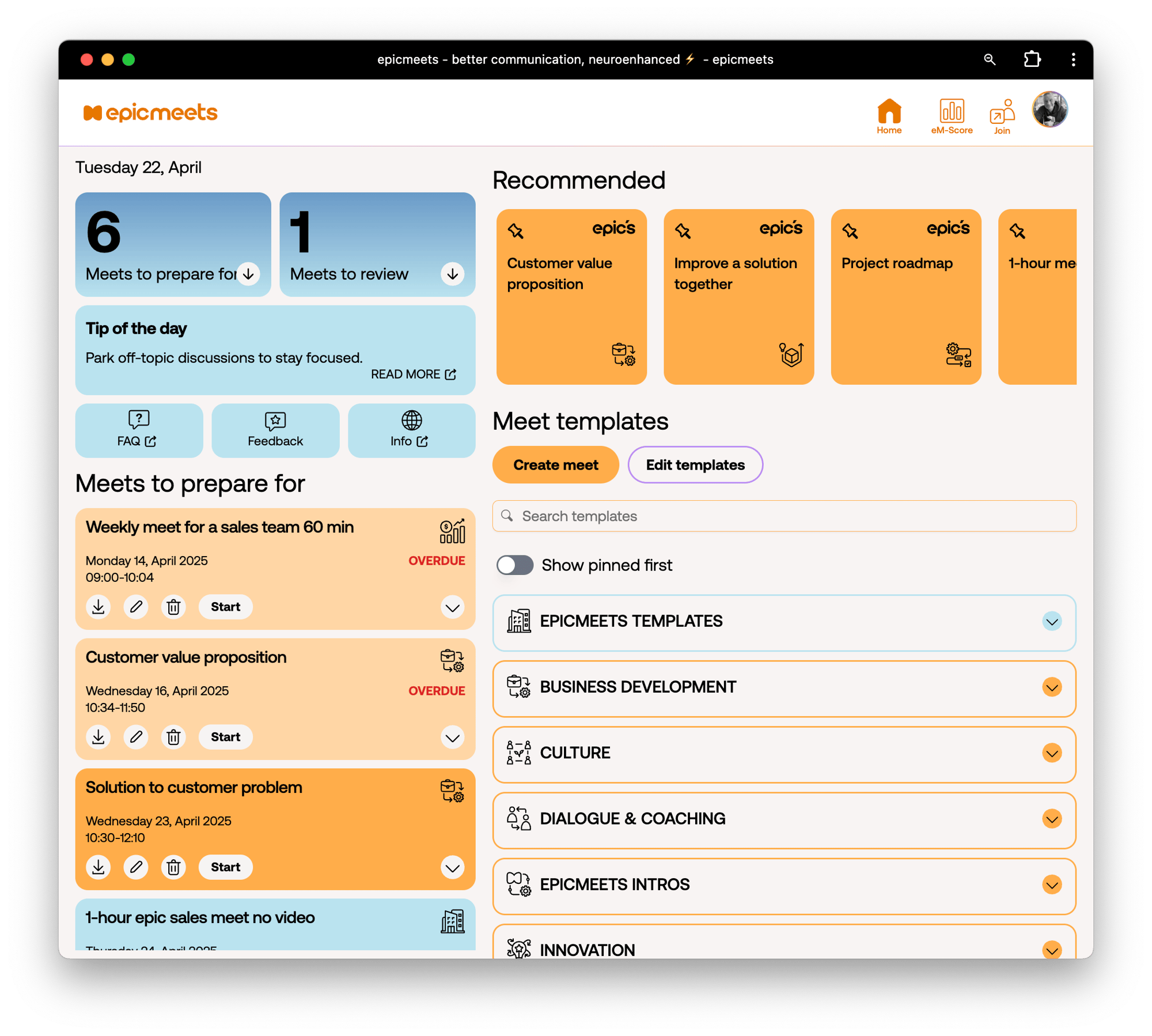1152x1036 pixels.
Task: Jump down to Meets to prepare for arrow
Action: [248, 274]
